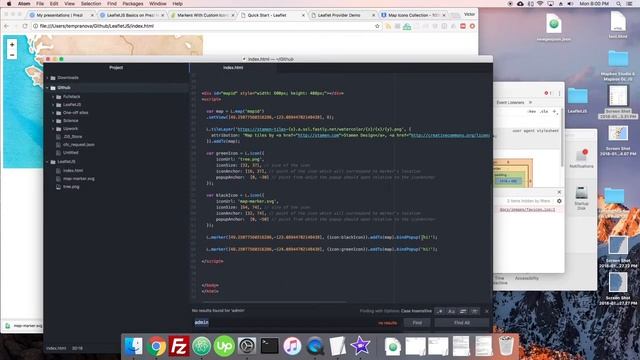Expand the One-off sites folder

tap(53, 113)
